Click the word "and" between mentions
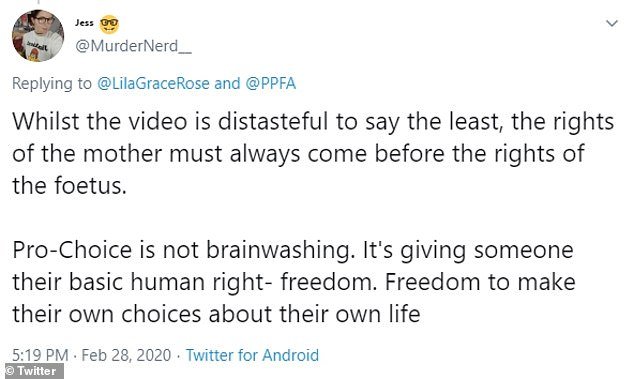 tap(227, 83)
